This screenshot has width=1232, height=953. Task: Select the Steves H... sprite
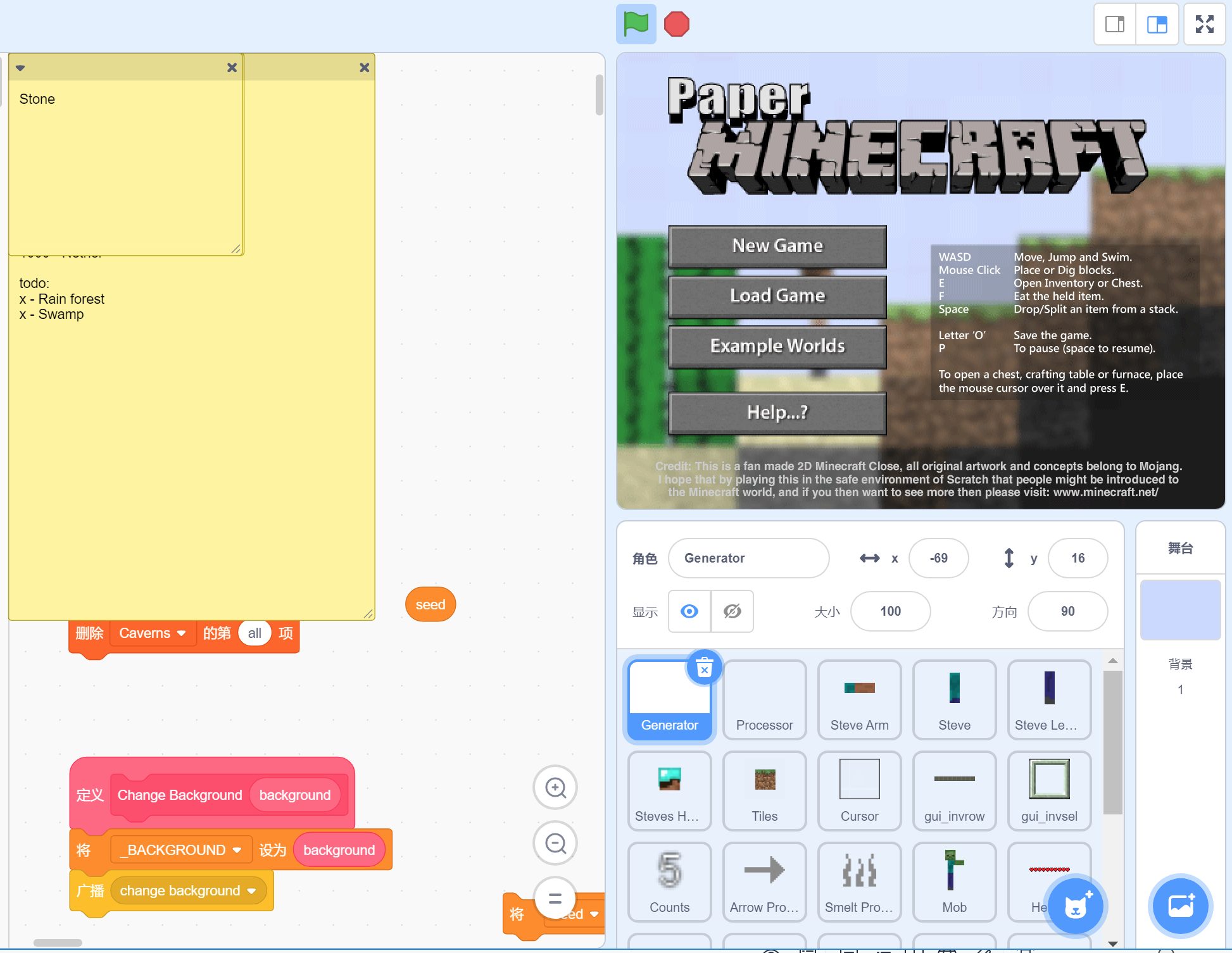[x=669, y=791]
